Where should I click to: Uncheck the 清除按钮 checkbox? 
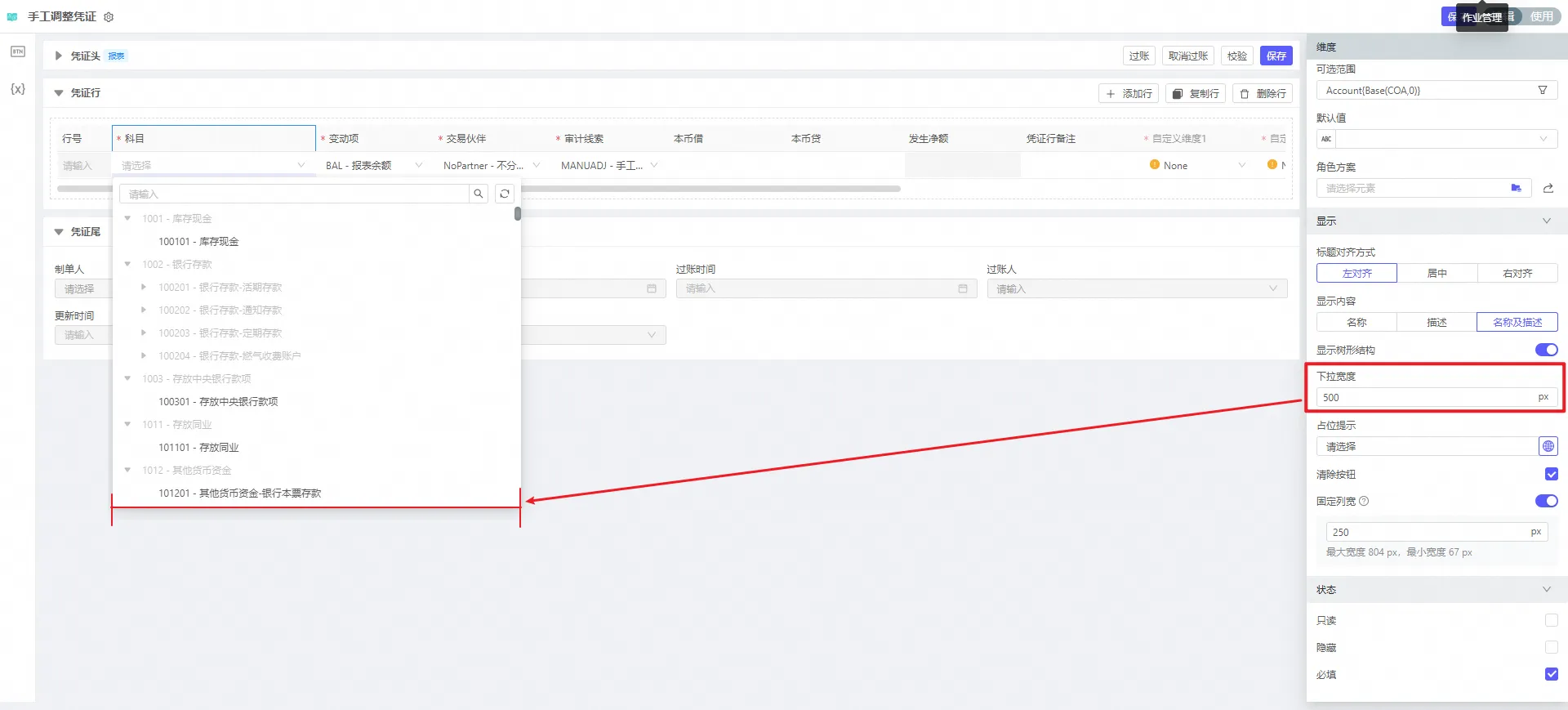[x=1551, y=474]
